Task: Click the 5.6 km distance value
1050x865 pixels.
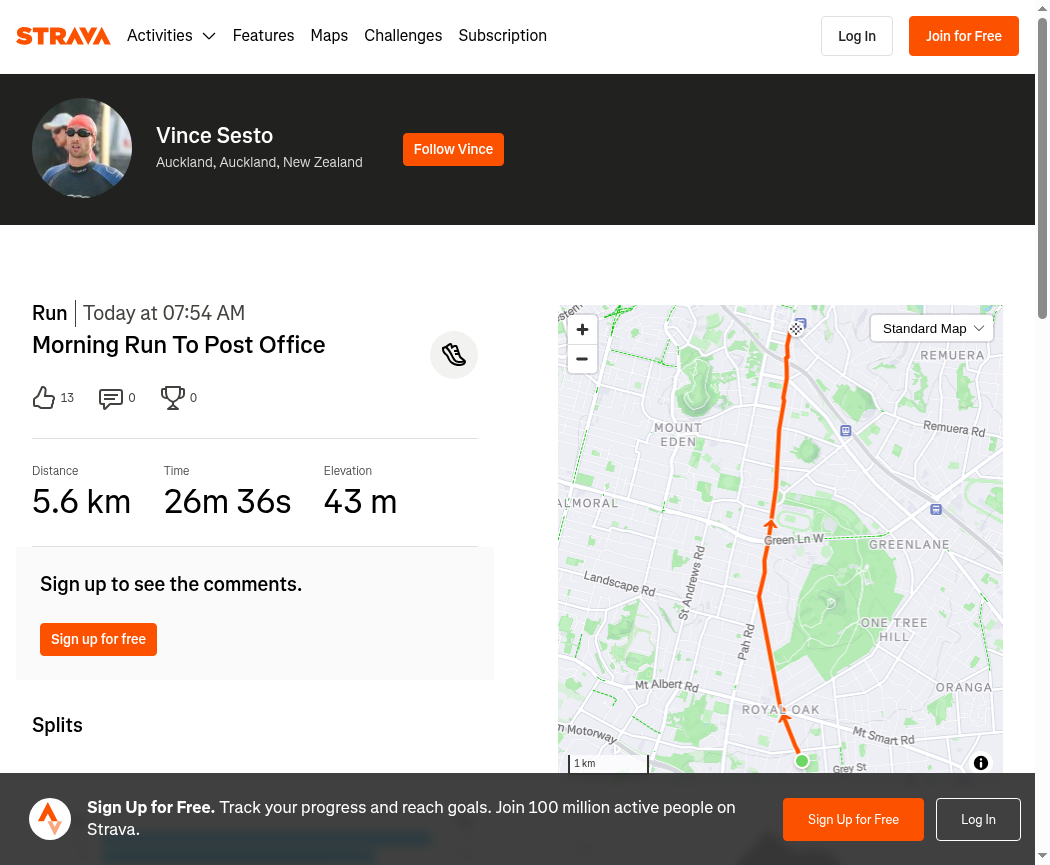Action: tap(81, 501)
